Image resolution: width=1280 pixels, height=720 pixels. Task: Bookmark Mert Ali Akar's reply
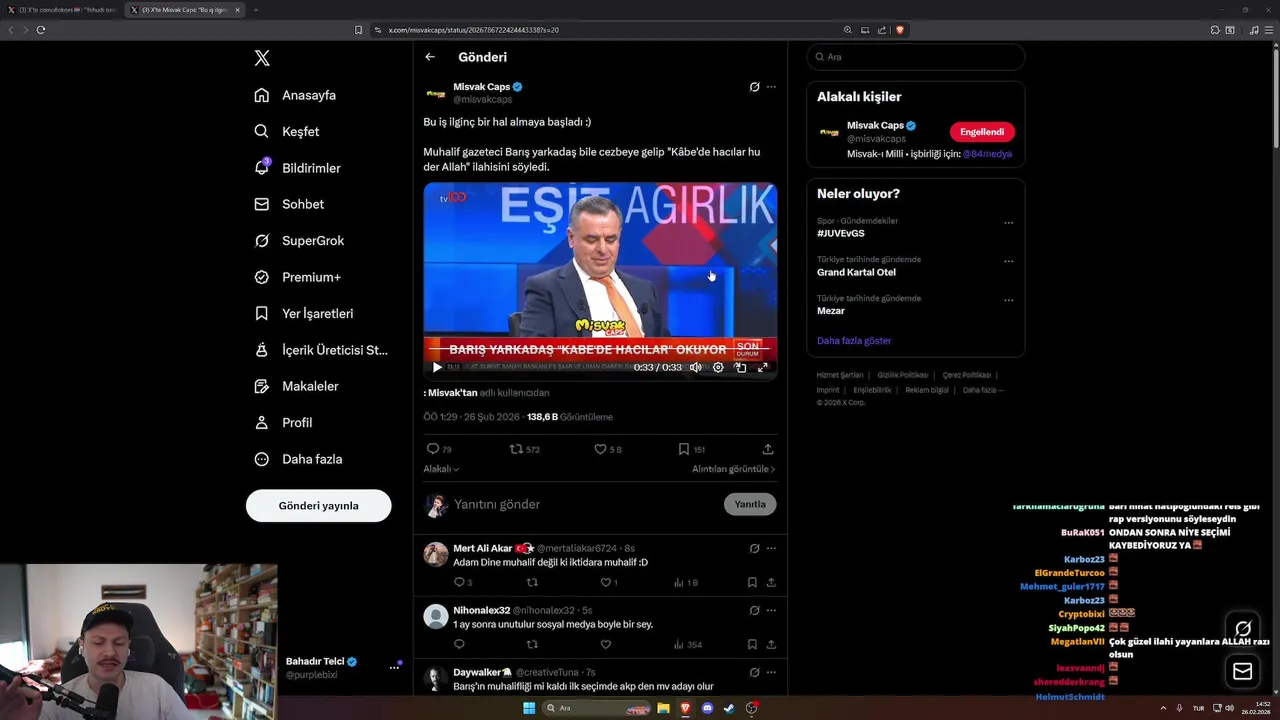coord(752,582)
